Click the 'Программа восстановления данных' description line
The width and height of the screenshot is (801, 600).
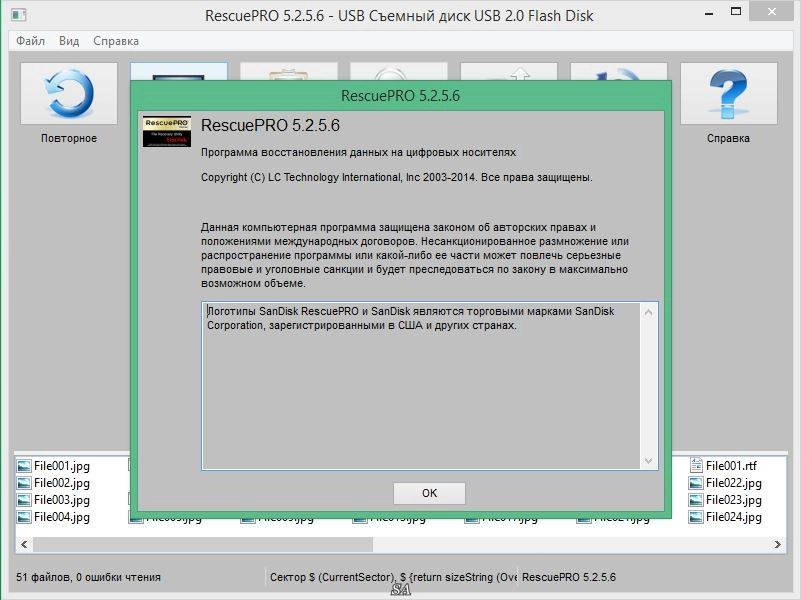pyautogui.click(x=358, y=153)
